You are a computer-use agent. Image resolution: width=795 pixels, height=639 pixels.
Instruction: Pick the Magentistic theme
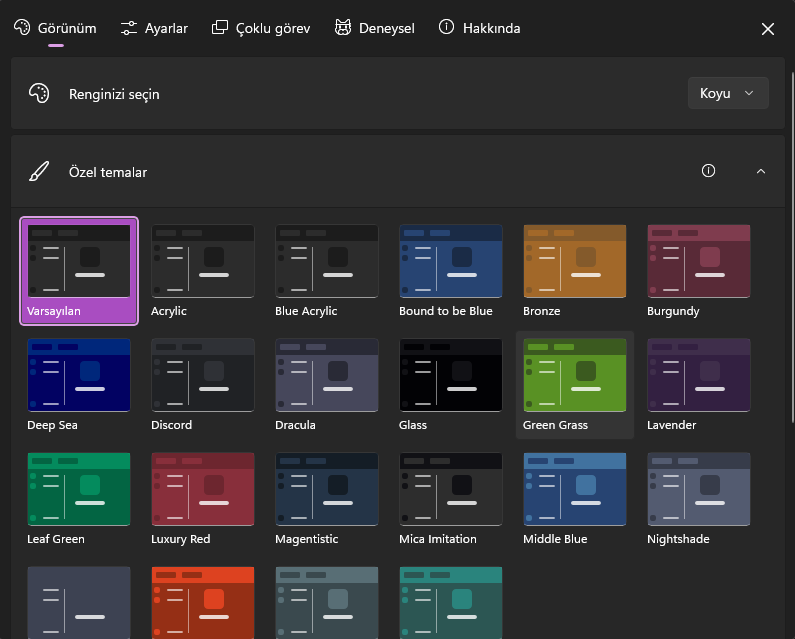coord(327,500)
